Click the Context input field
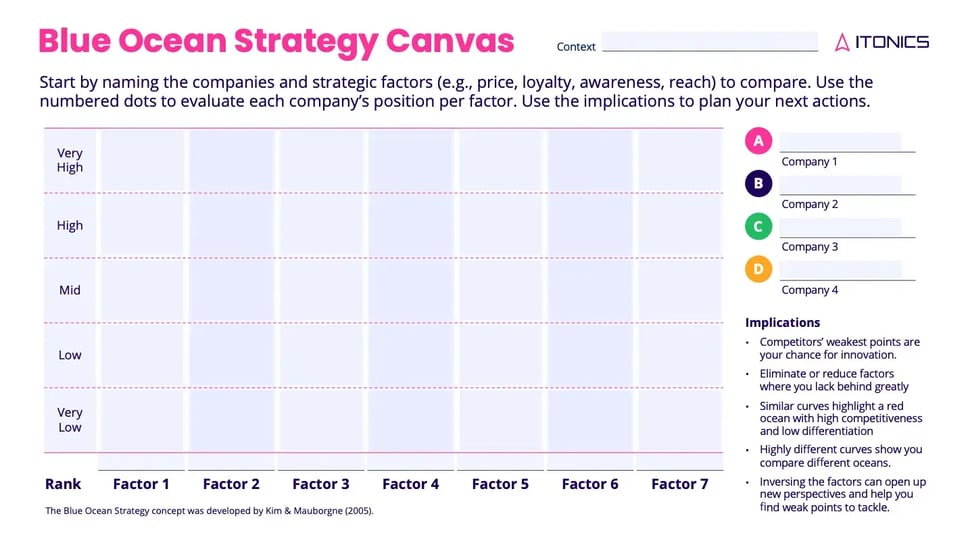966x539 pixels. click(x=710, y=42)
